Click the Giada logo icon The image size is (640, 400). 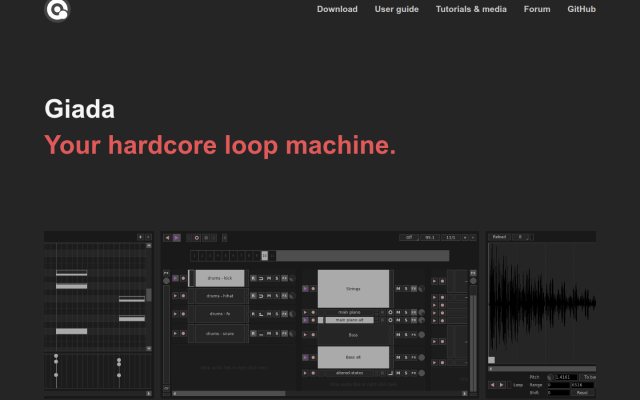pyautogui.click(x=57, y=10)
